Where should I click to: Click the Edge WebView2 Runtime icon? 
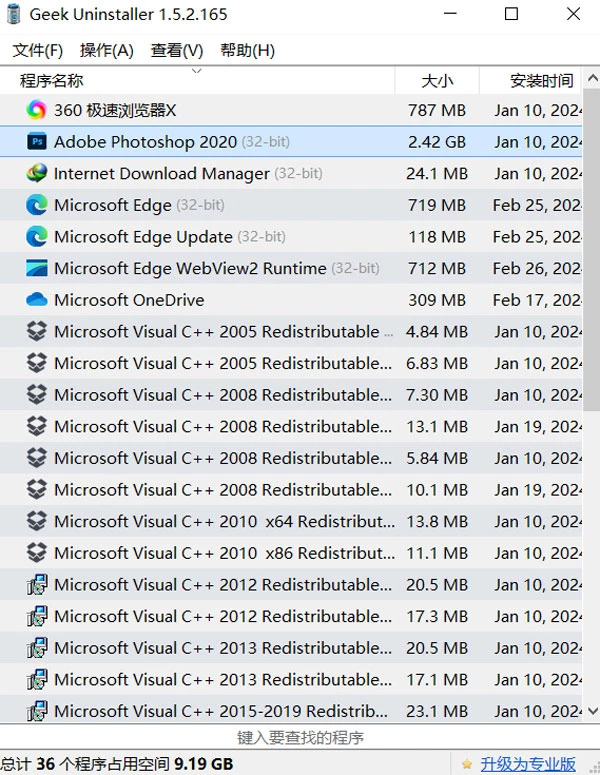coord(37,268)
